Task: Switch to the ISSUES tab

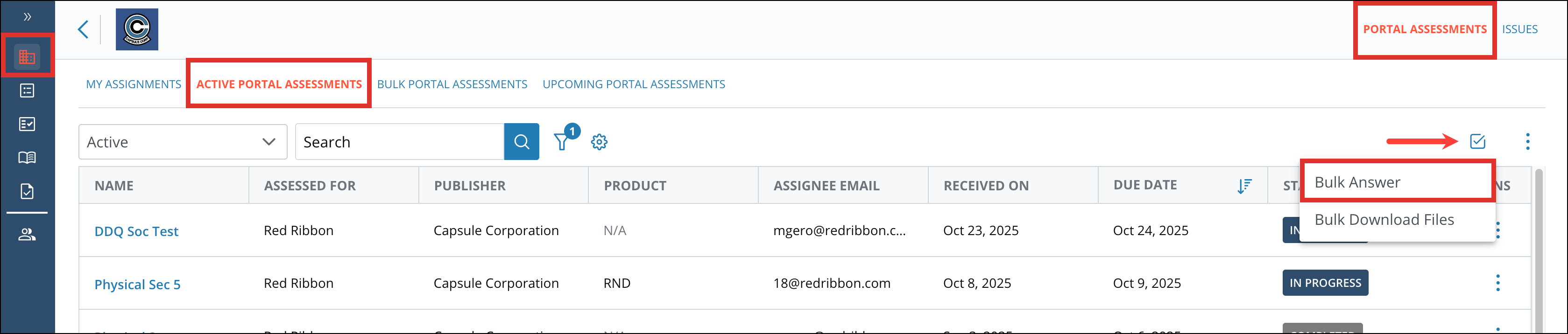Action: [1520, 28]
